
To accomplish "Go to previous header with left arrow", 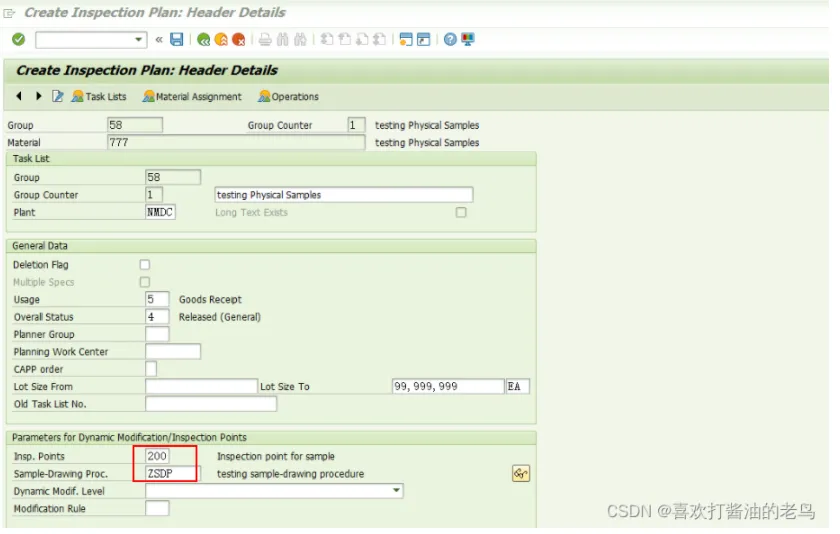I will click(19, 96).
